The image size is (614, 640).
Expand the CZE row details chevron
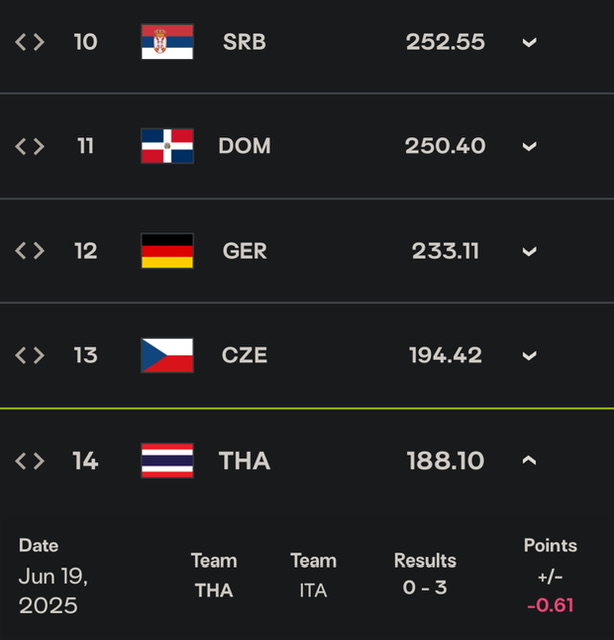529,356
